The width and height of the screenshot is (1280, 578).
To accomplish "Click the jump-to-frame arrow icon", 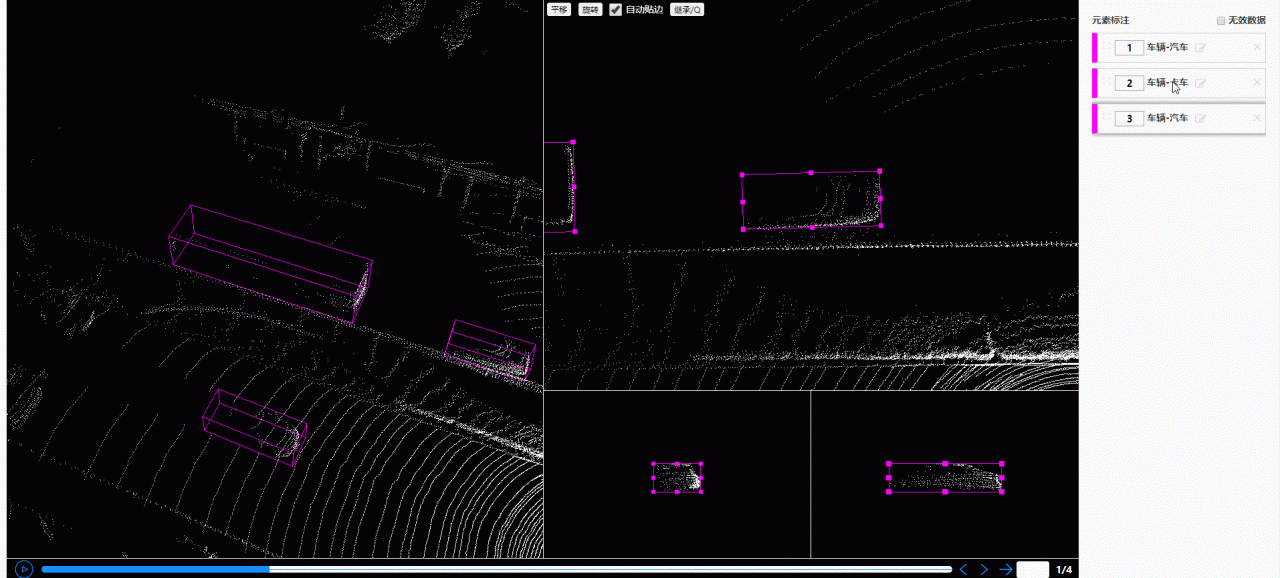I will point(1006,569).
